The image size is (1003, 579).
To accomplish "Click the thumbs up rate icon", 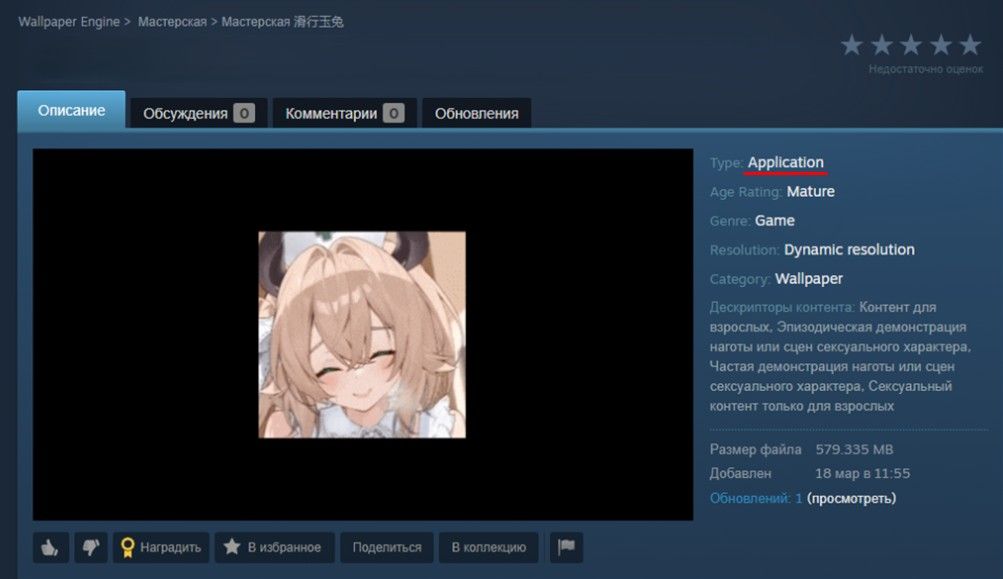I will tap(51, 547).
